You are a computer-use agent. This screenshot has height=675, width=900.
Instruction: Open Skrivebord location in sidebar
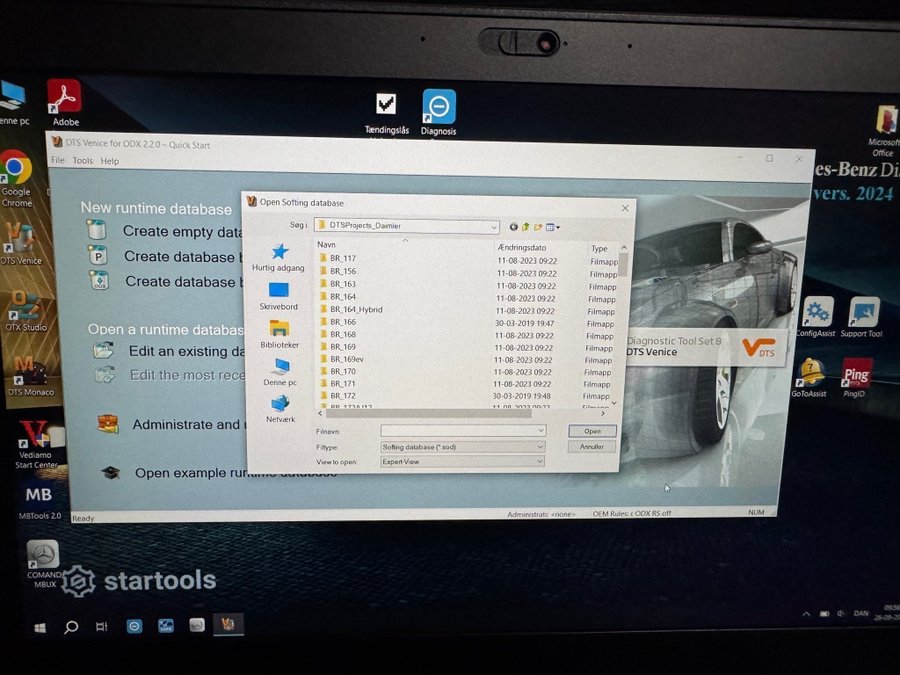(x=279, y=296)
